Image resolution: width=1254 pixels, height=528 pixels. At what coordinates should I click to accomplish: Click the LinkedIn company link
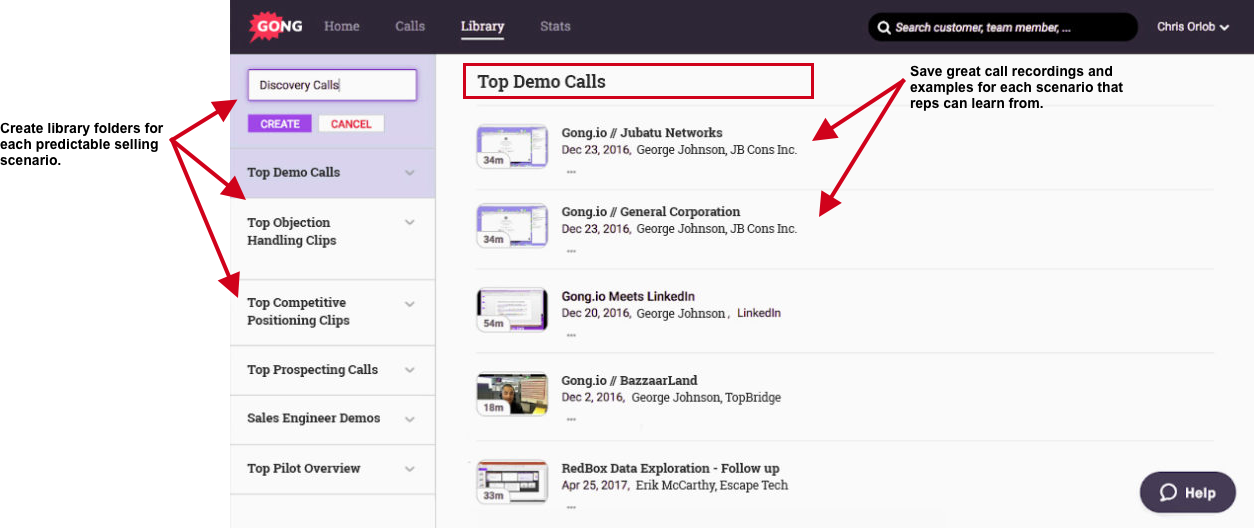(x=759, y=313)
